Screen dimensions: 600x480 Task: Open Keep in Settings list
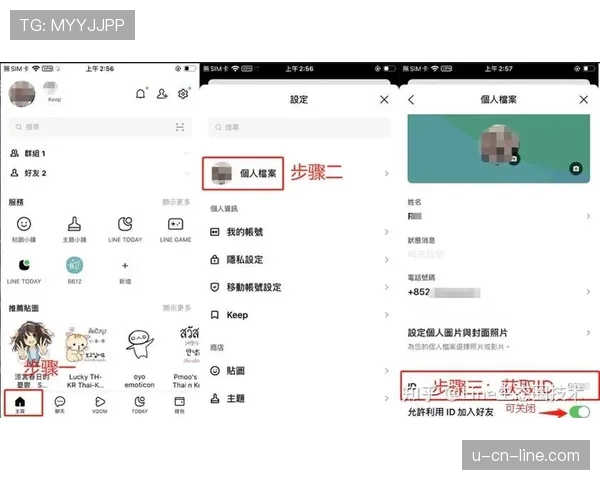coord(299,315)
